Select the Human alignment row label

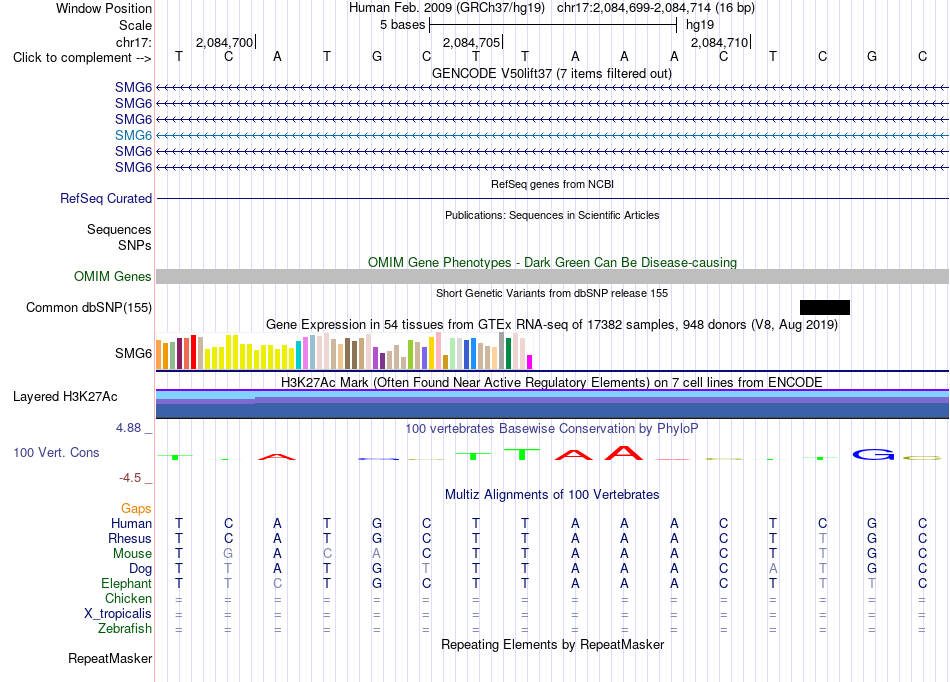pyautogui.click(x=131, y=523)
